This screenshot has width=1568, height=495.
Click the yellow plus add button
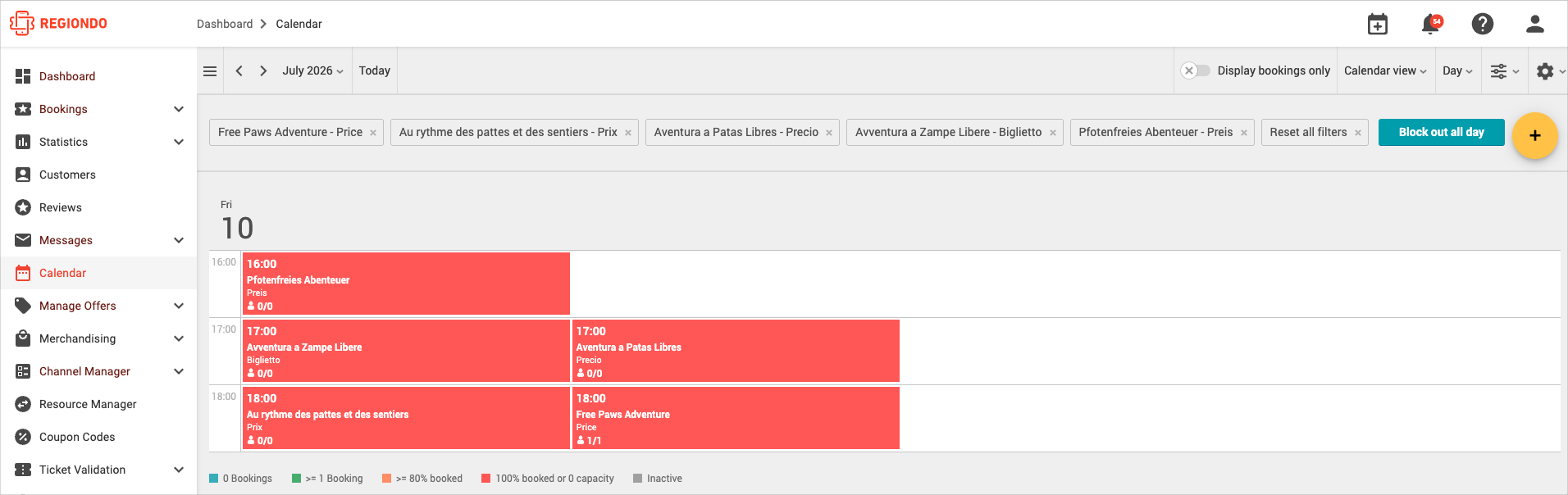click(1534, 135)
